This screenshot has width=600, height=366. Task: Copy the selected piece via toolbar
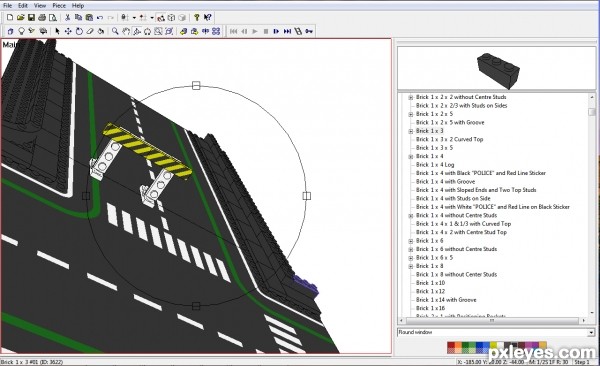click(x=78, y=18)
